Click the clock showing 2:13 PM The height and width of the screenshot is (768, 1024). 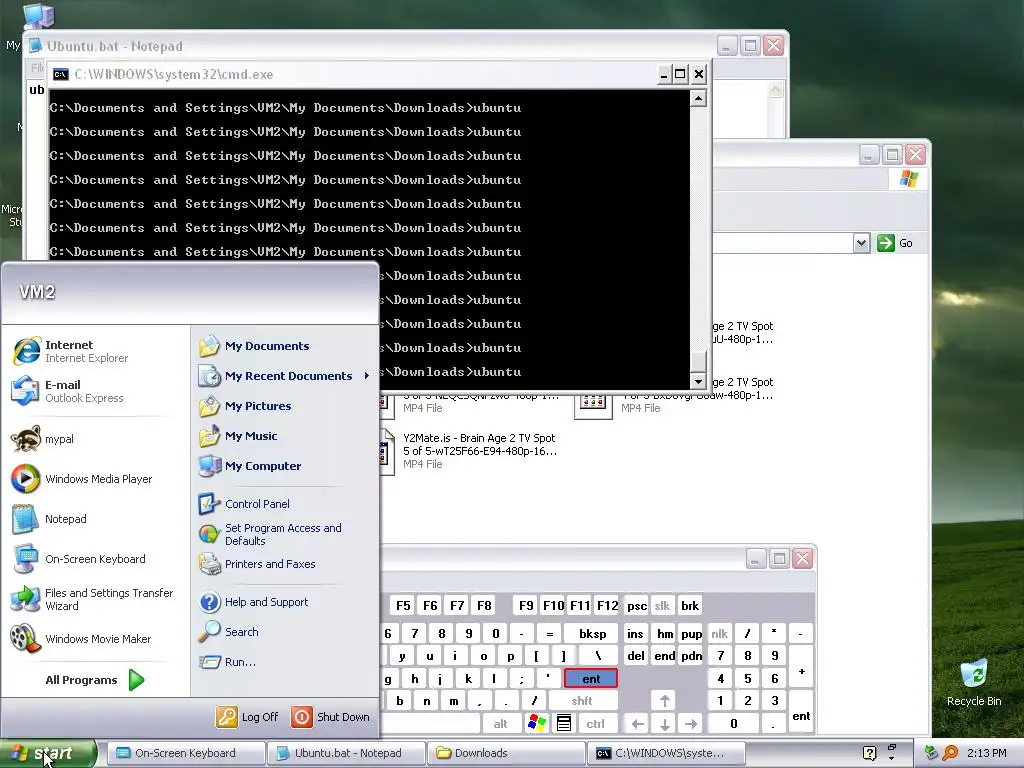point(986,753)
